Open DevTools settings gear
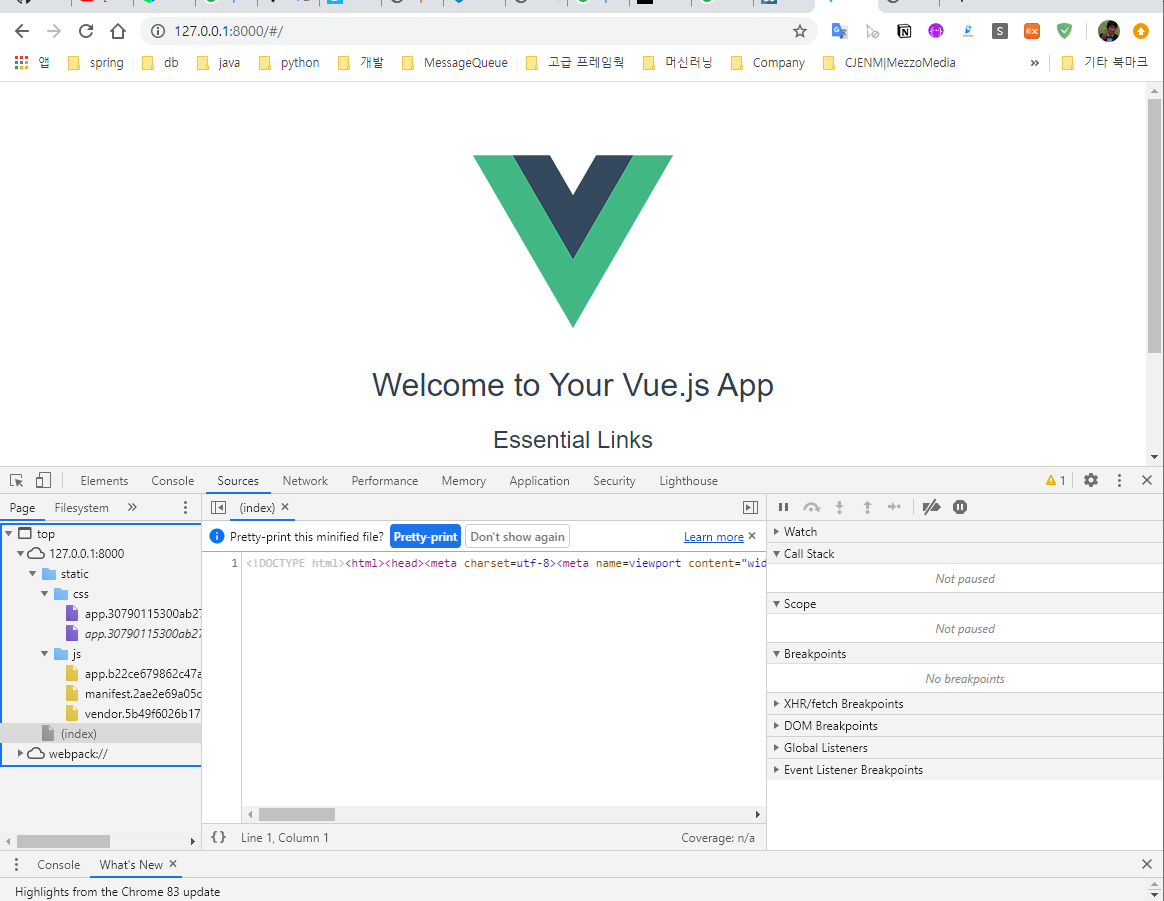Image resolution: width=1164 pixels, height=901 pixels. click(1091, 480)
